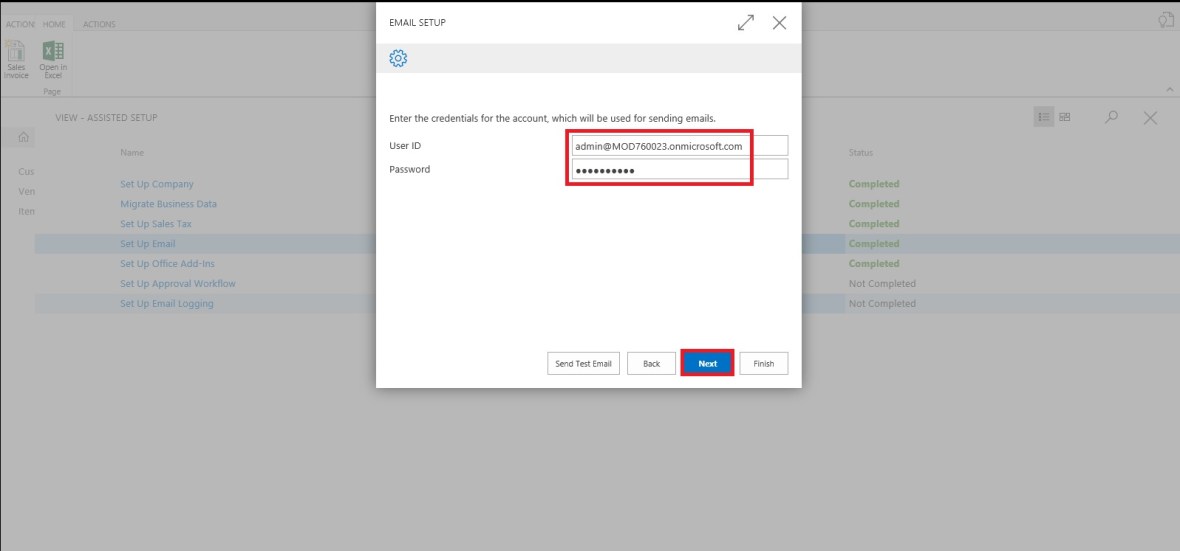Click Send Test Email button

click(x=583, y=363)
